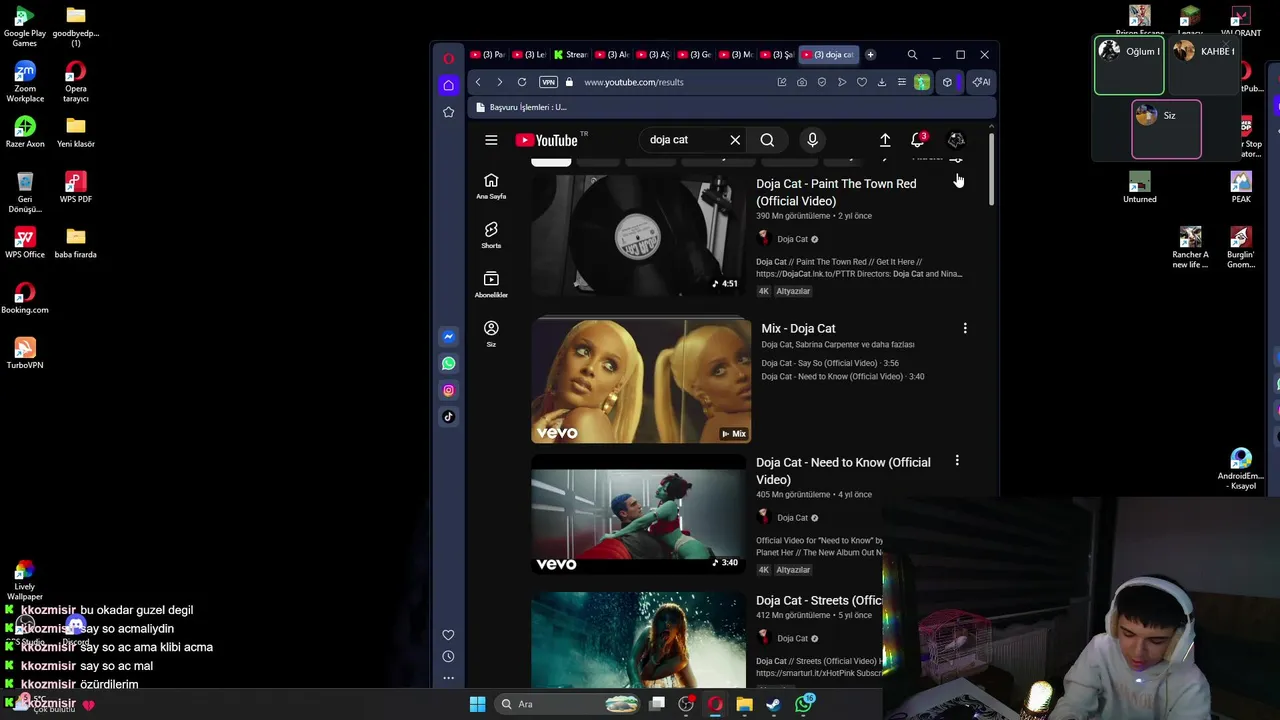Viewport: 1280px width, 720px height.
Task: Open Opera downloads icon
Action: 882,82
